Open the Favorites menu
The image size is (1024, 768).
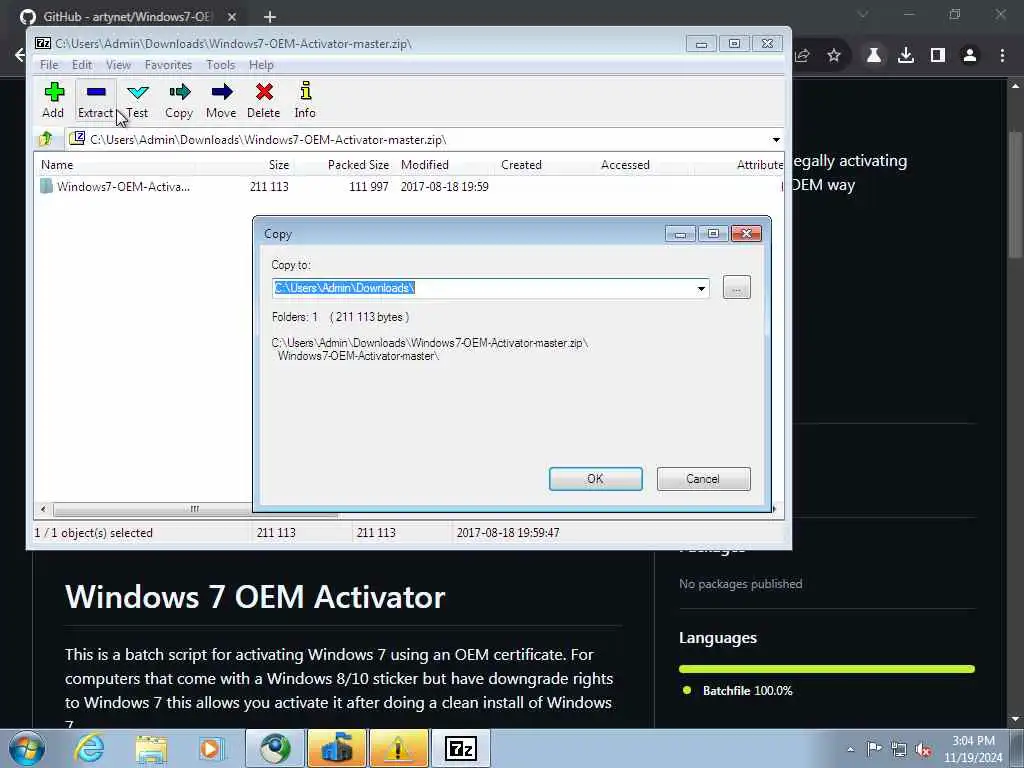(168, 65)
